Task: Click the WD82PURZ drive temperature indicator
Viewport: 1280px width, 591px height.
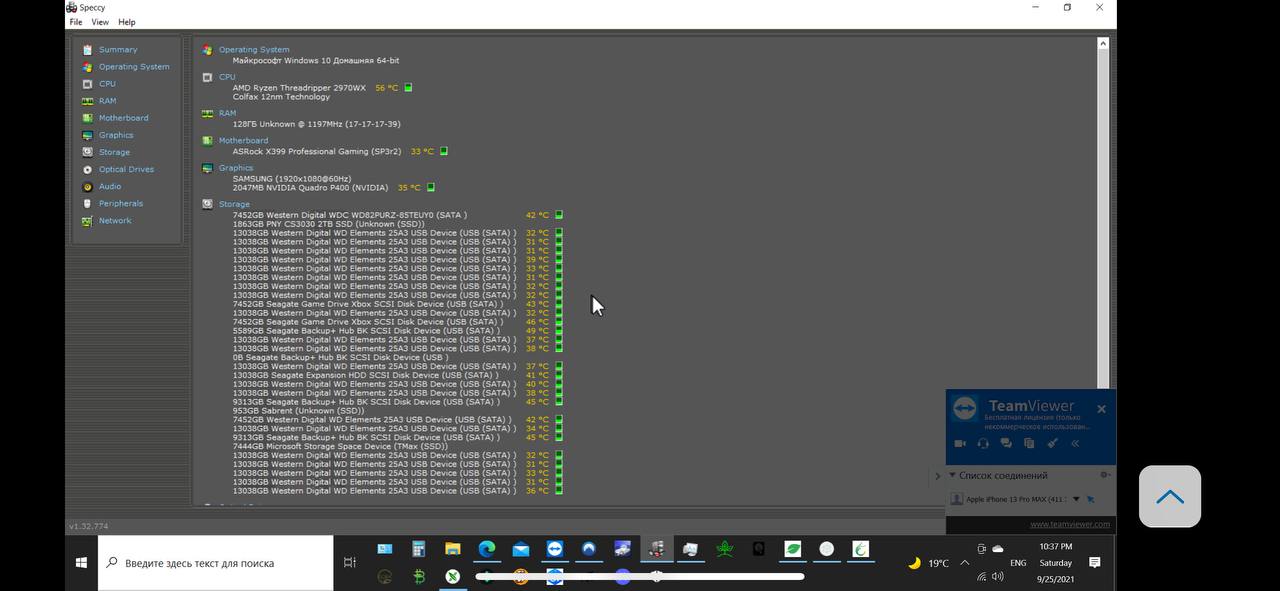Action: click(559, 215)
